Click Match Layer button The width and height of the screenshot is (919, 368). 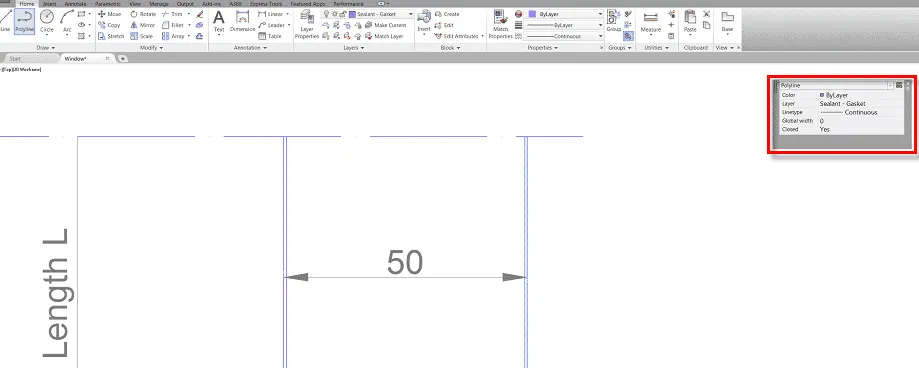(x=384, y=36)
